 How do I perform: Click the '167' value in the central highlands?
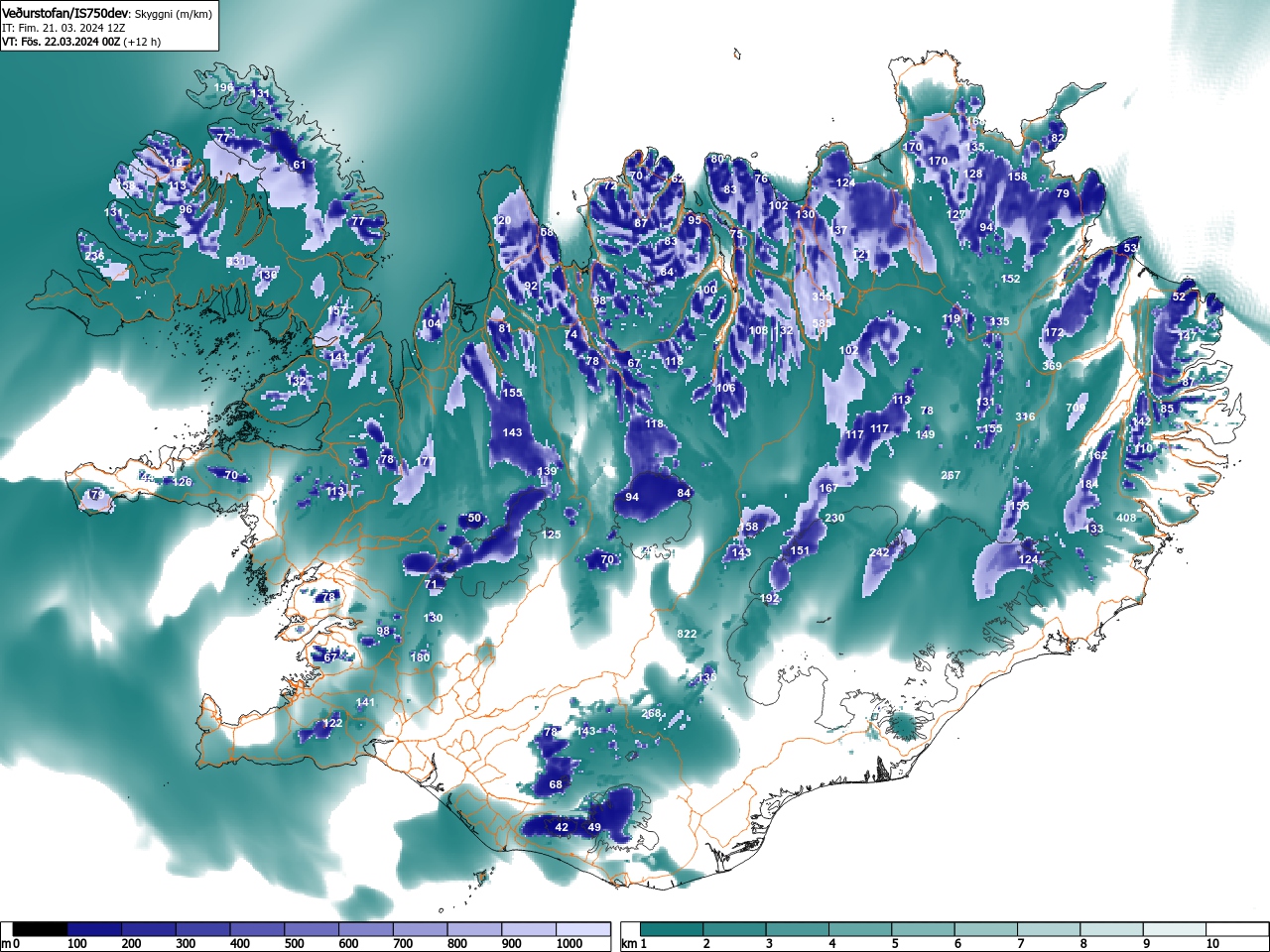tap(828, 488)
